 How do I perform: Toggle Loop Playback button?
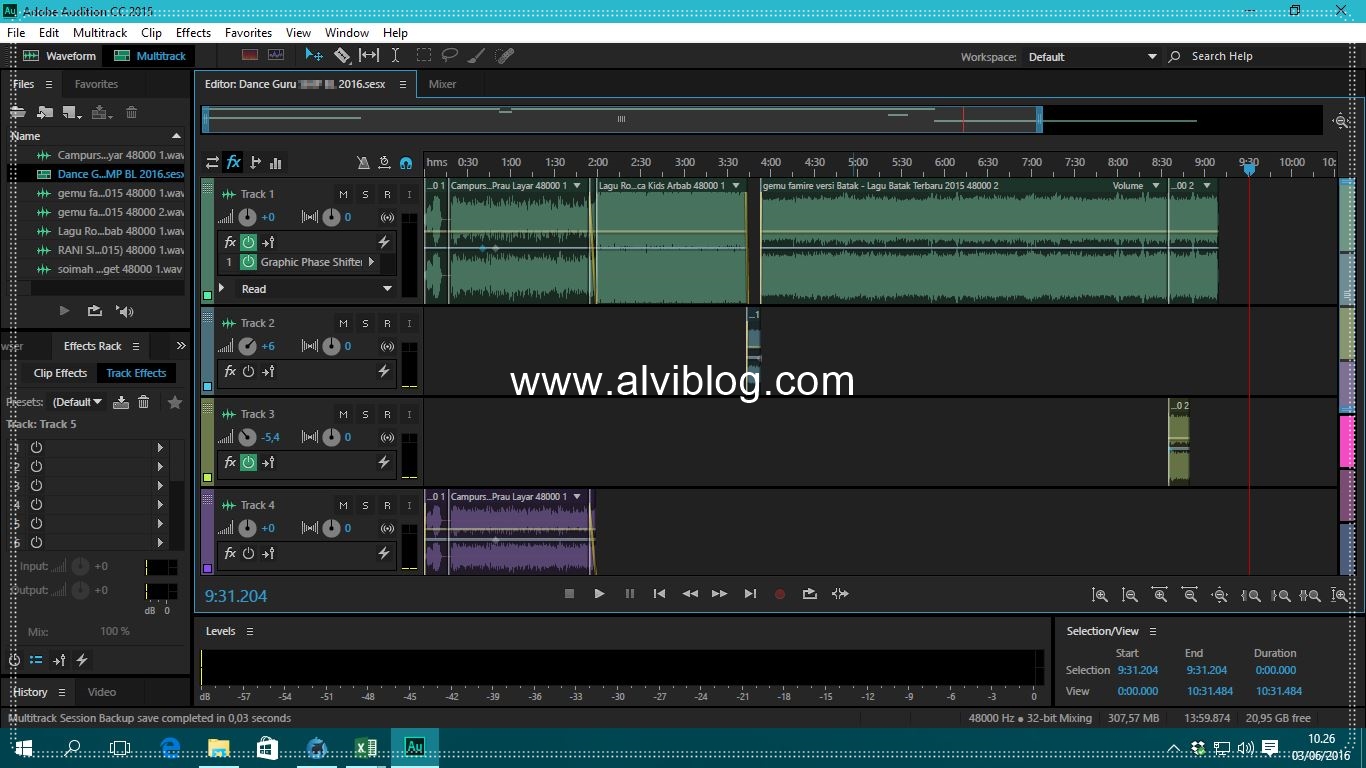810,594
